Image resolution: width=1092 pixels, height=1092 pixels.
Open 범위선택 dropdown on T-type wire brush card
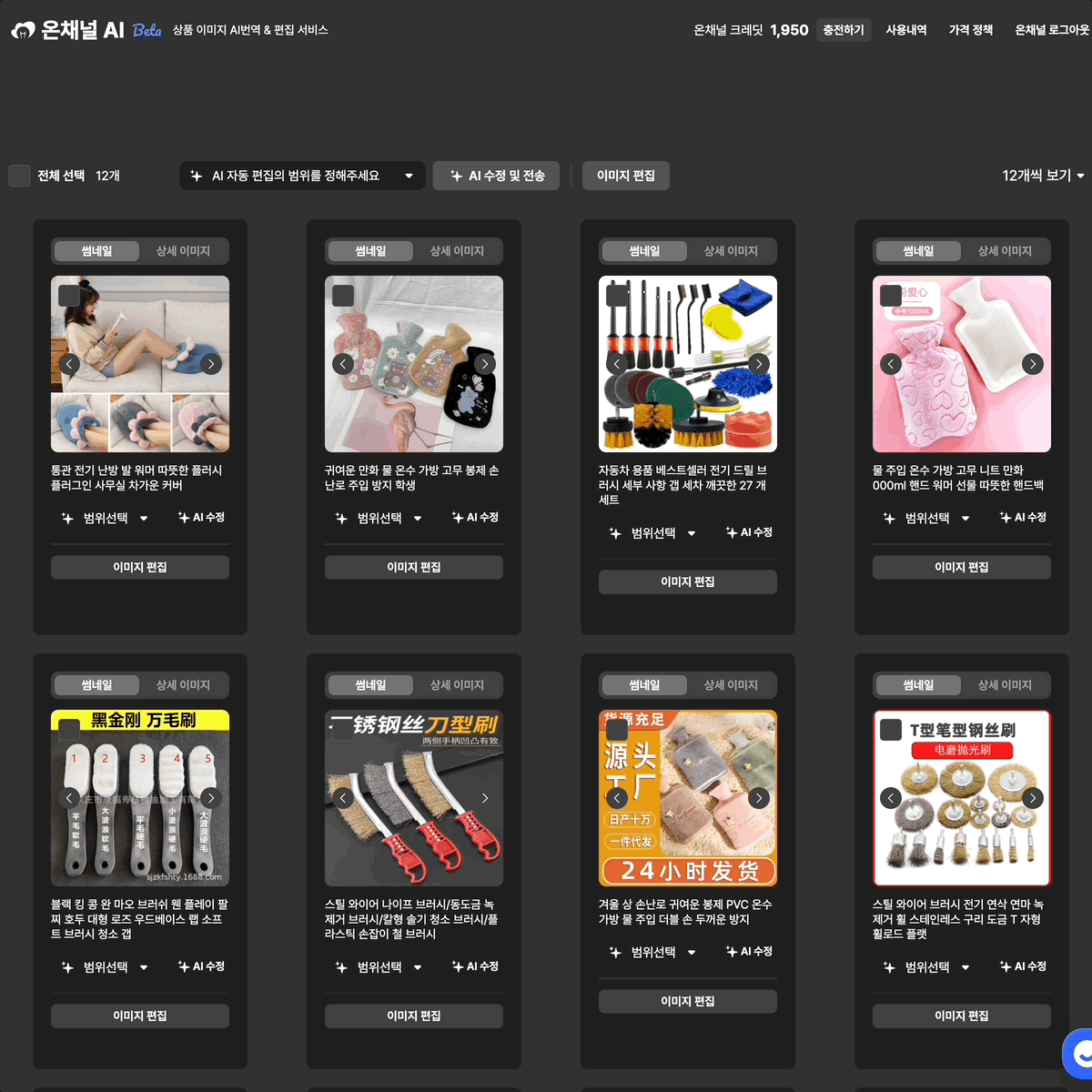[926, 967]
